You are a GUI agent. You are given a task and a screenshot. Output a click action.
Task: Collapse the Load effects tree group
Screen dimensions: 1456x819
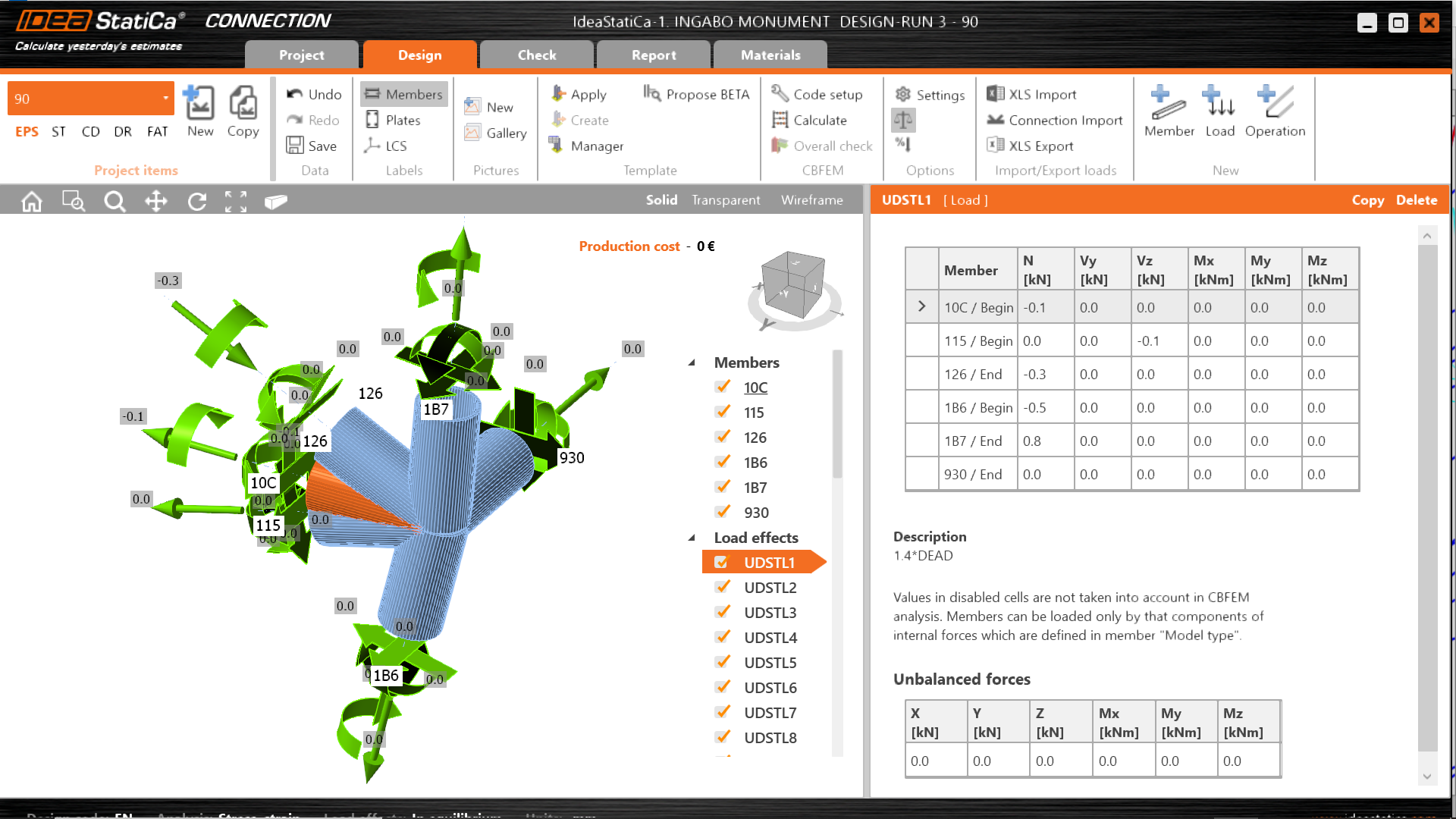point(692,538)
